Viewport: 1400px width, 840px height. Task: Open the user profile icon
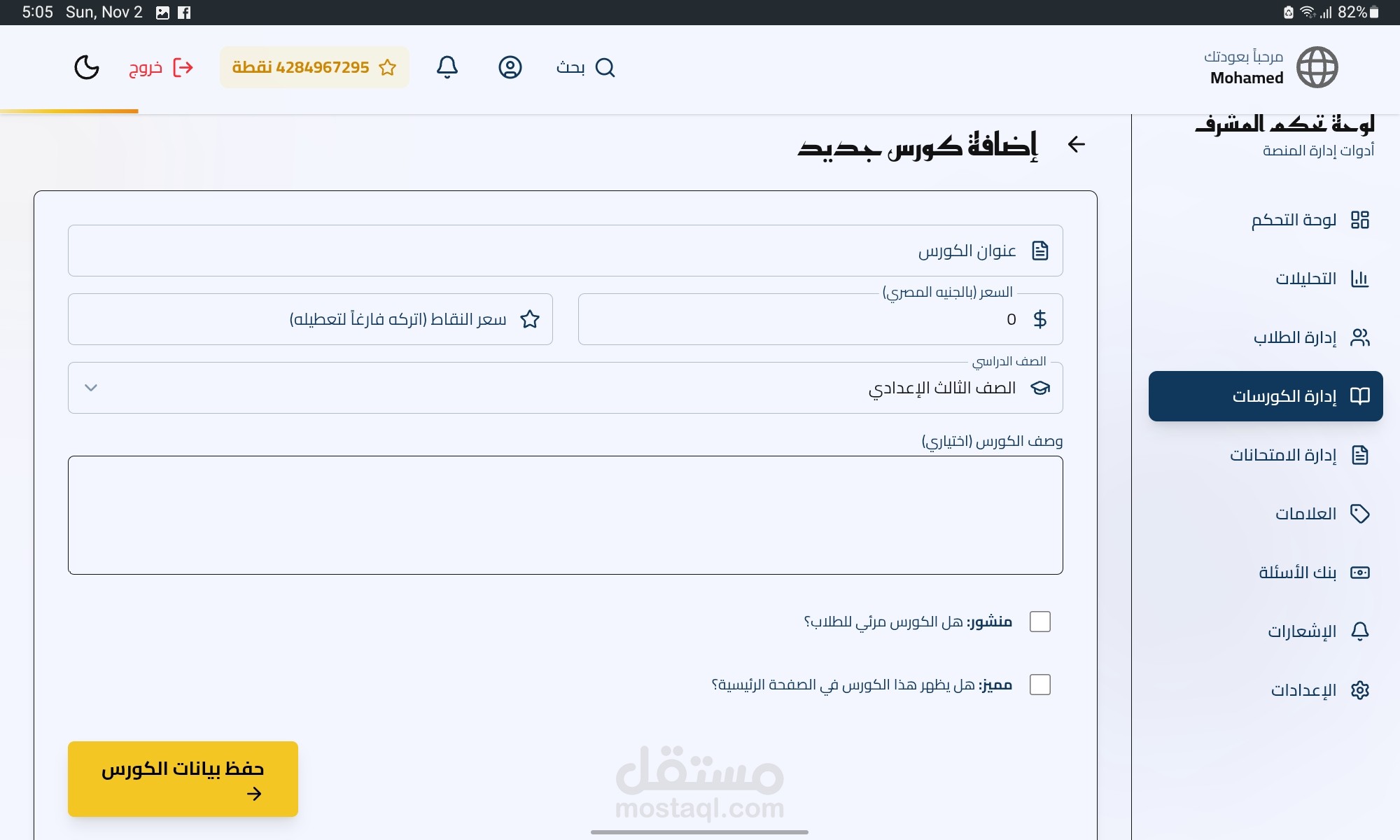click(510, 67)
